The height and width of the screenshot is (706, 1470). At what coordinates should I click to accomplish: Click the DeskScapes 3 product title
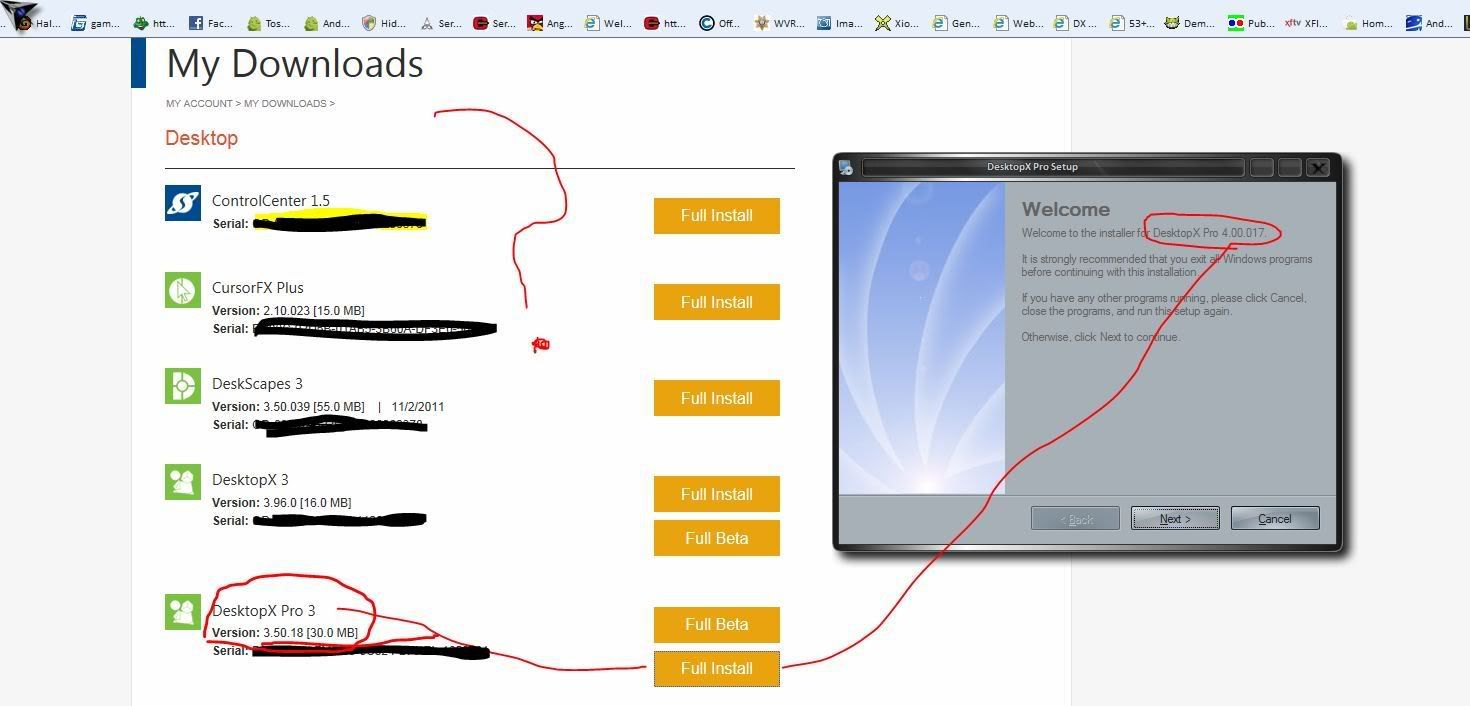[257, 383]
